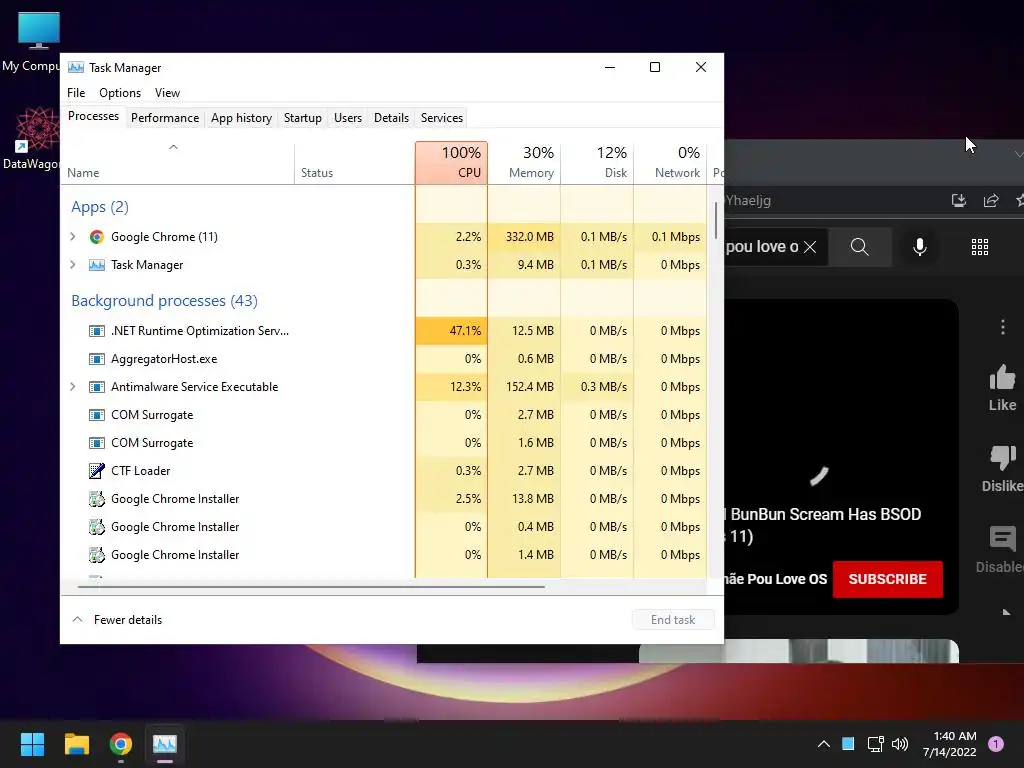Click the red SUBSCRIBE button
This screenshot has height=768, width=1024.
pos(888,579)
